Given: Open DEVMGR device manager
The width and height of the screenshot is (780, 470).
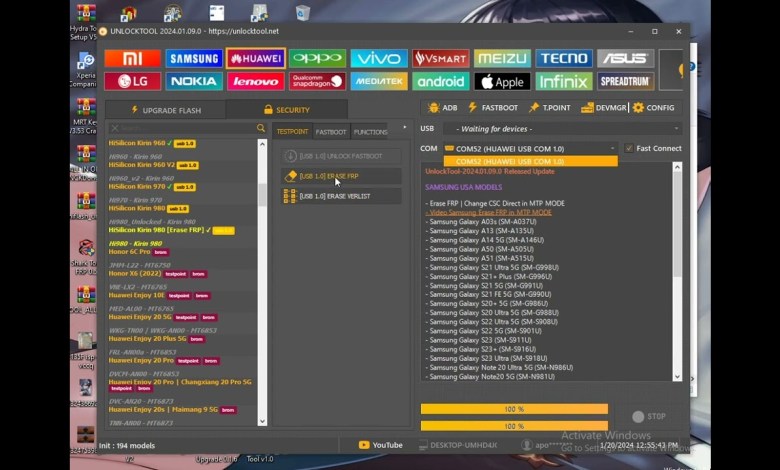Looking at the screenshot, I should click(603, 107).
